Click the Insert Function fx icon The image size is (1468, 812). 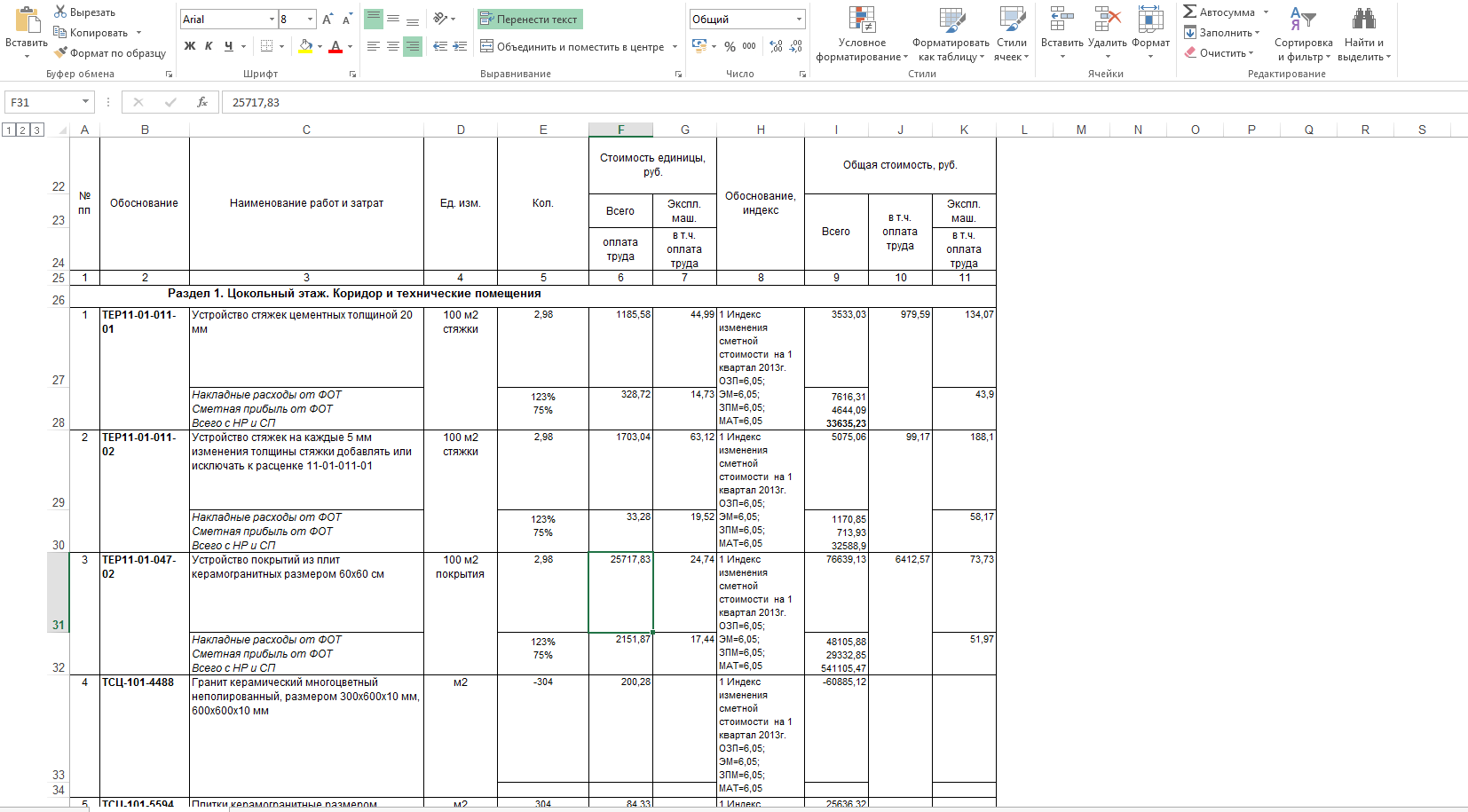202,102
